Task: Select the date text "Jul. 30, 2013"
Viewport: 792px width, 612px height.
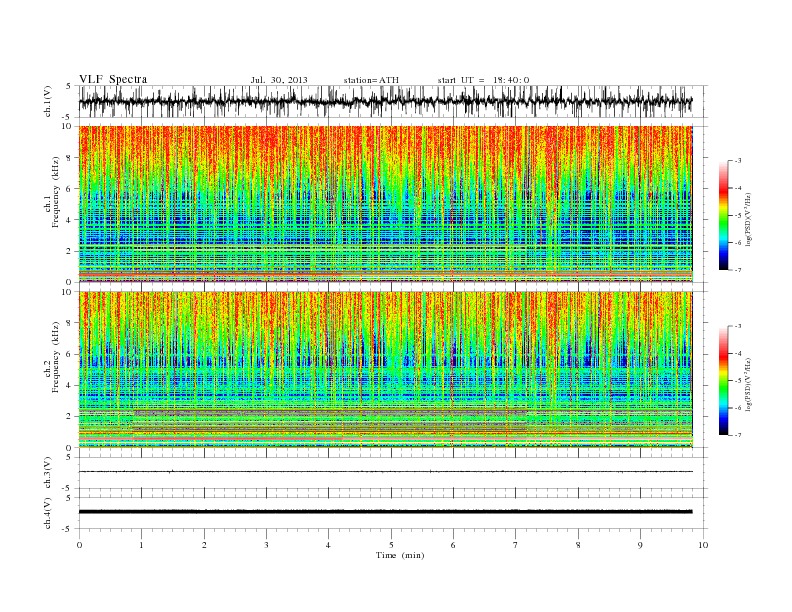Action: [x=279, y=80]
